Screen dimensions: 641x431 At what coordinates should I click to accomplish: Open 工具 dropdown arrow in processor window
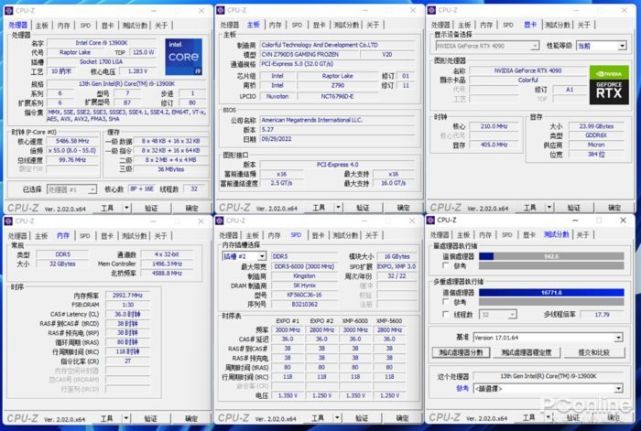tap(126, 208)
